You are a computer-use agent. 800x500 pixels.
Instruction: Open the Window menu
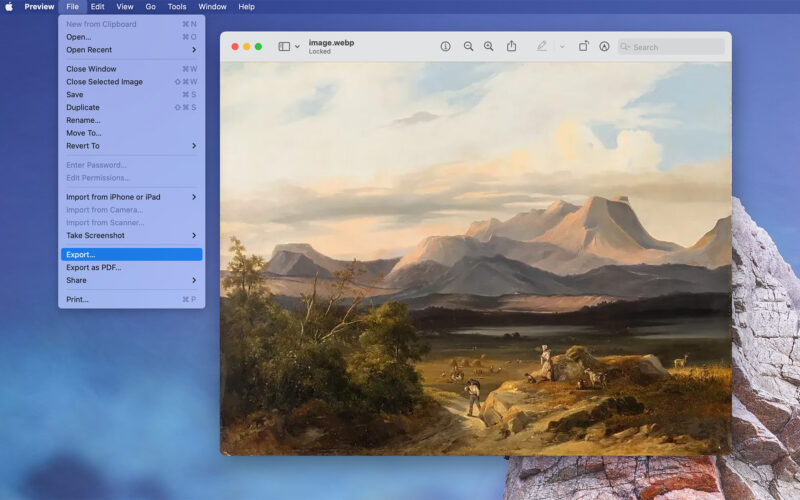click(x=212, y=7)
